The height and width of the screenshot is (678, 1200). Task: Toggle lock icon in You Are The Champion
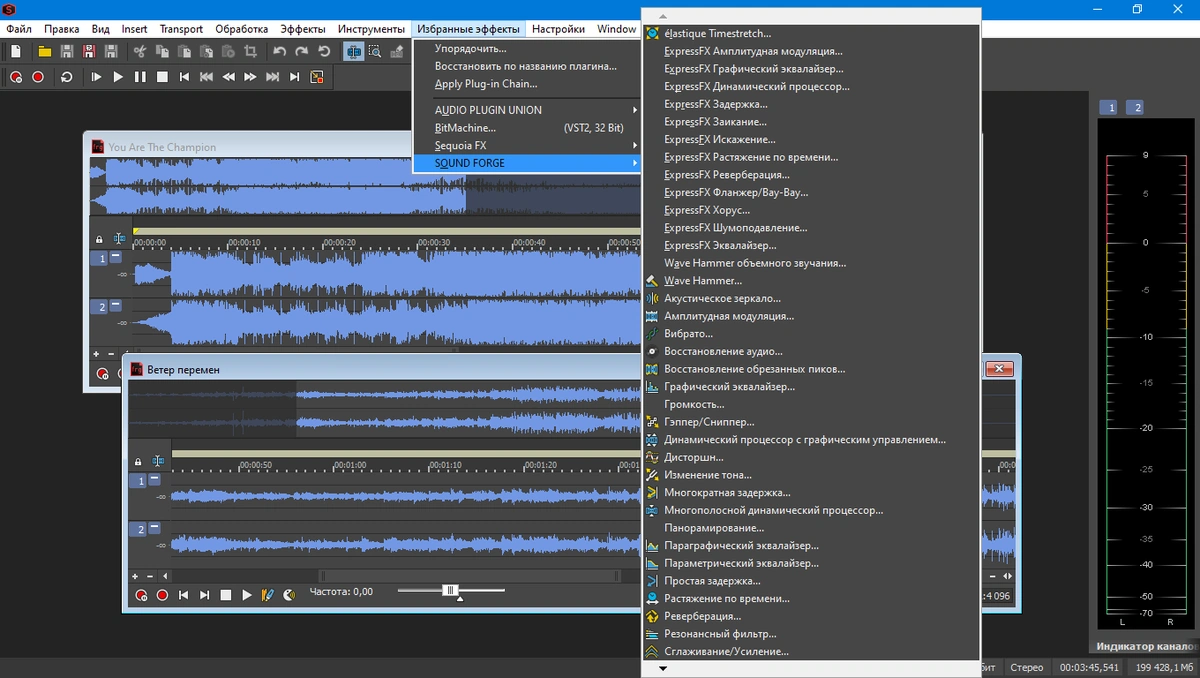[99, 240]
